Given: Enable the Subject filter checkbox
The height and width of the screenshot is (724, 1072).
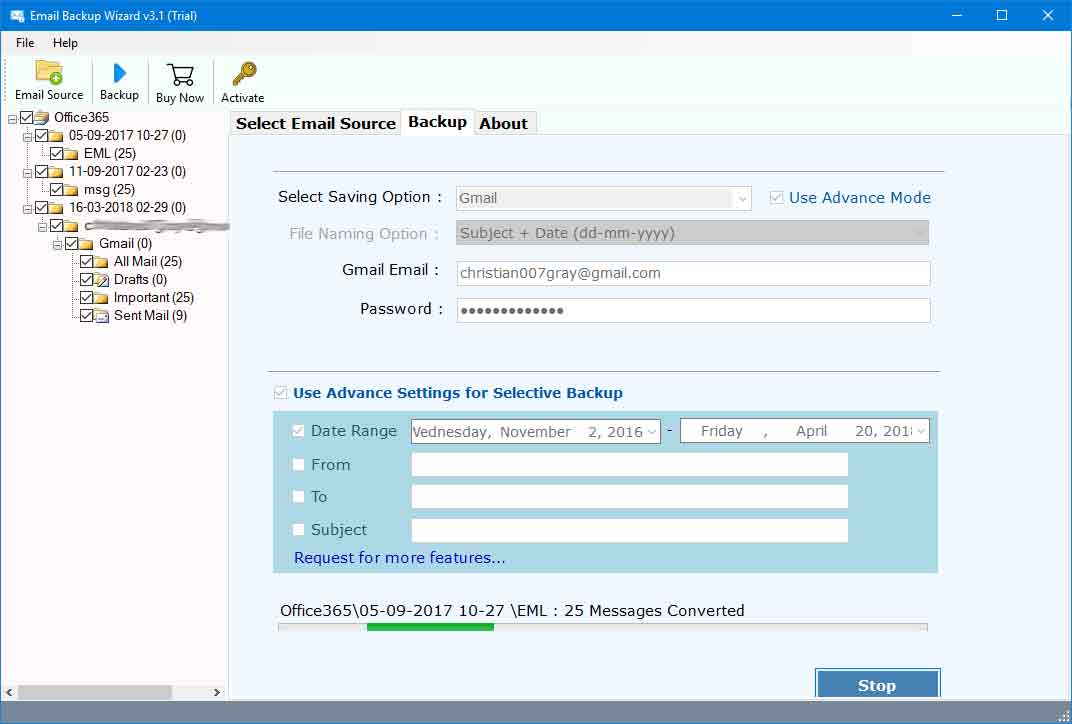Looking at the screenshot, I should point(299,530).
